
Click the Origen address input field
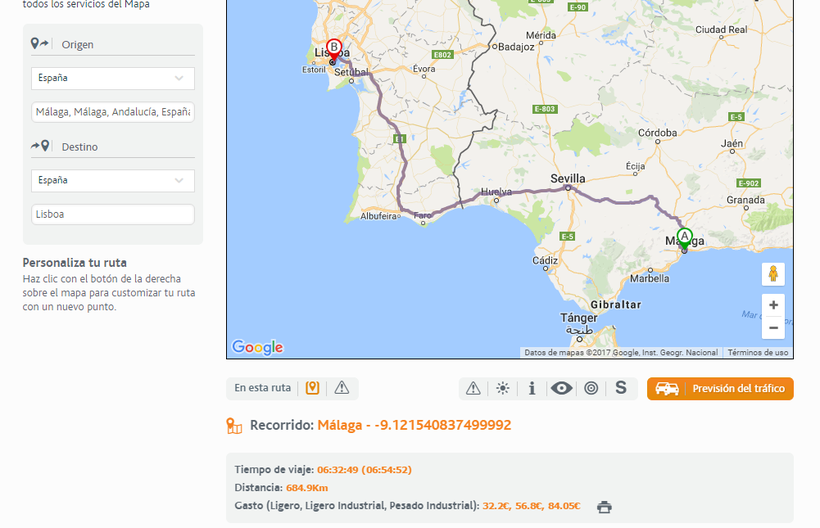tap(112, 112)
